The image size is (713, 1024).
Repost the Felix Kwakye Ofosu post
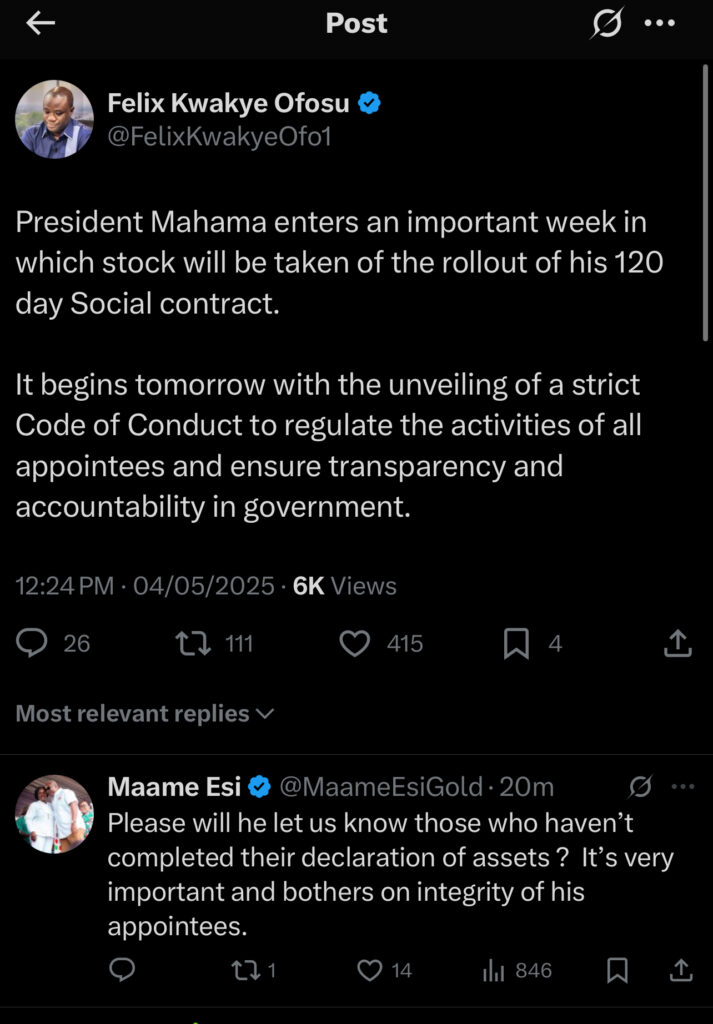(x=188, y=644)
